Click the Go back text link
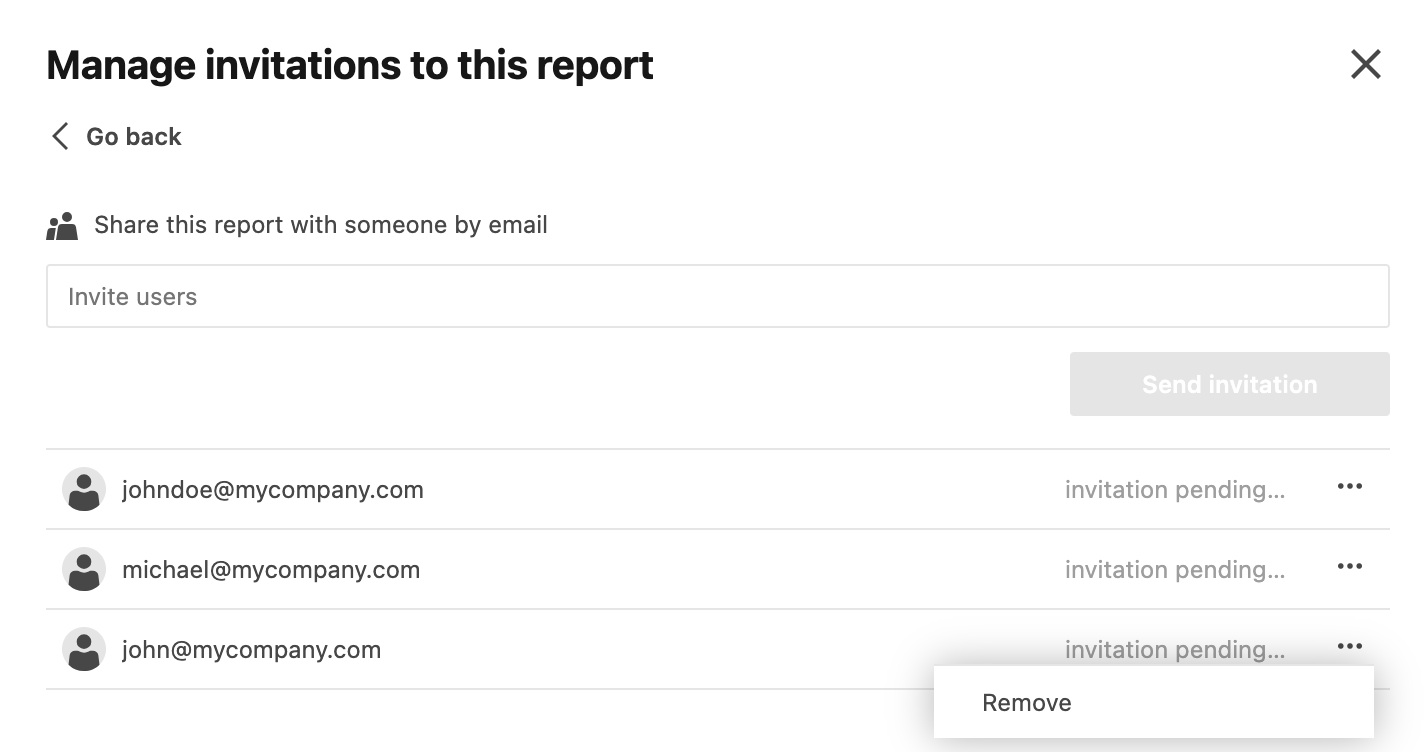Viewport: 1426px width, 752px height. click(x=134, y=136)
